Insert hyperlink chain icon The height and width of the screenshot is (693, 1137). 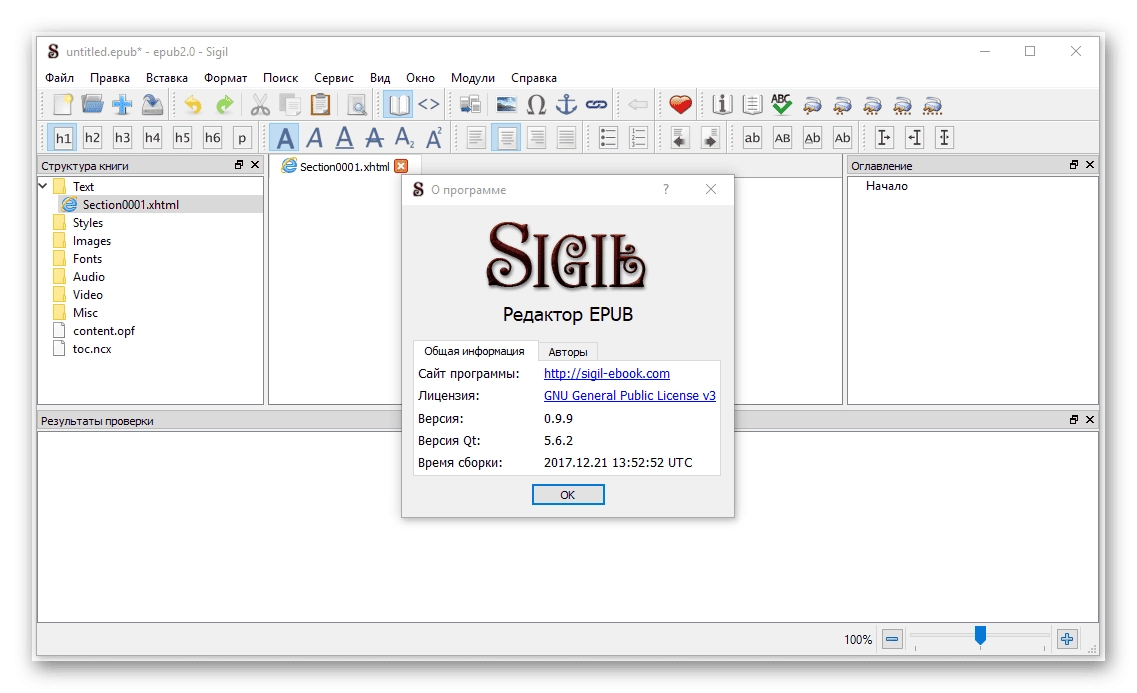tap(596, 105)
